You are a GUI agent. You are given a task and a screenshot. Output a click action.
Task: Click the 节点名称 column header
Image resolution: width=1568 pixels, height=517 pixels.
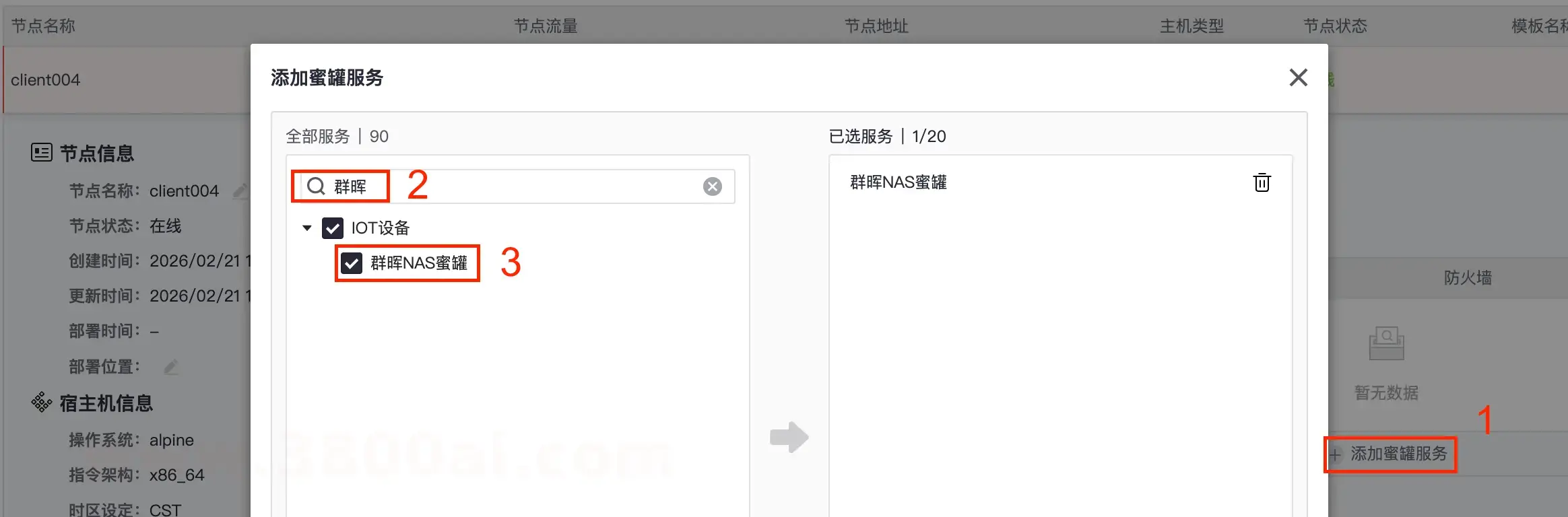tap(43, 26)
